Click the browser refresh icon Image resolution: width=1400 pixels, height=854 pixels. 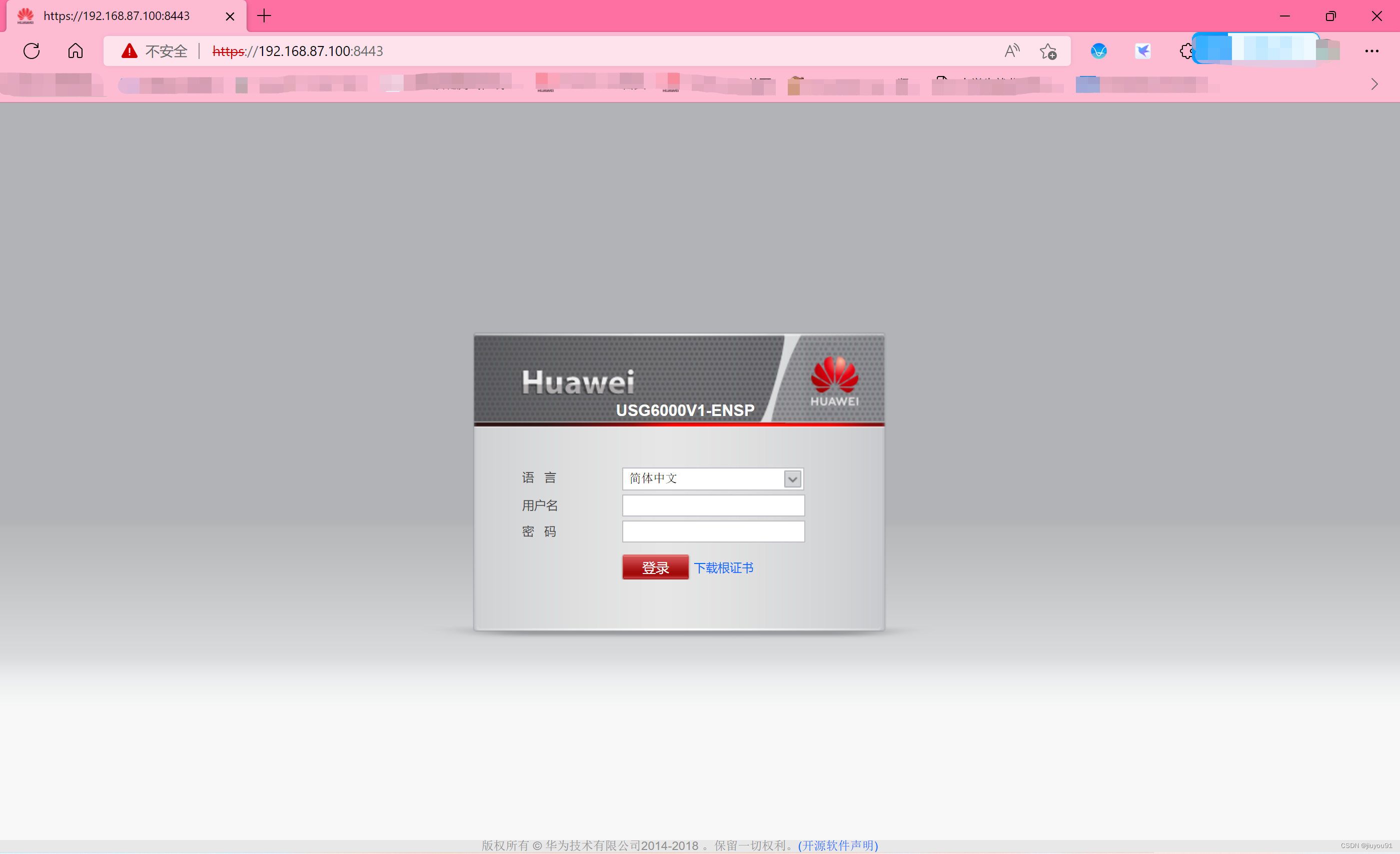[x=32, y=51]
